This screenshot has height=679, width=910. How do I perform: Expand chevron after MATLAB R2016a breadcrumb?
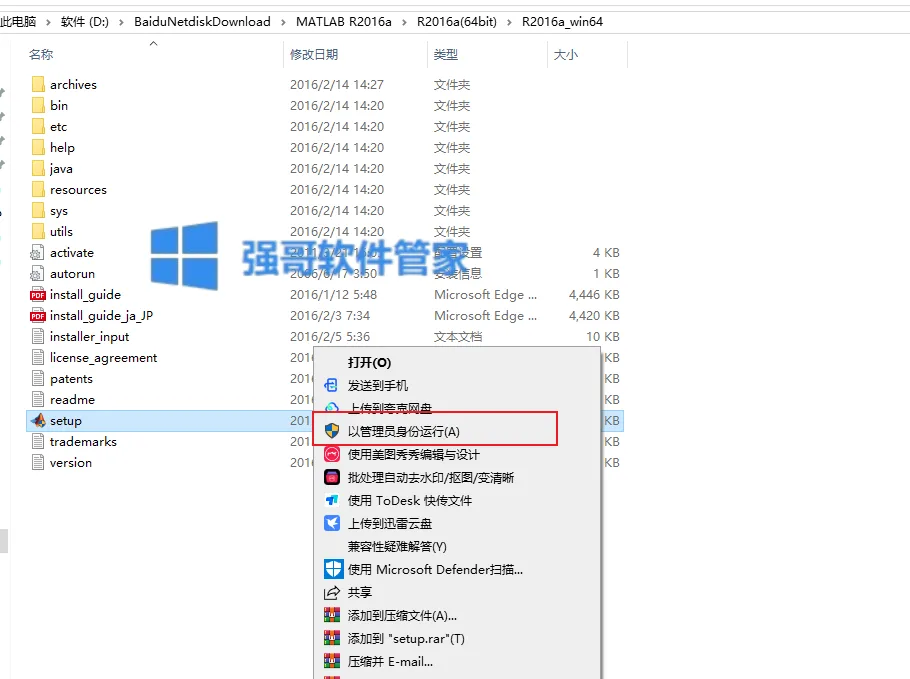[405, 22]
